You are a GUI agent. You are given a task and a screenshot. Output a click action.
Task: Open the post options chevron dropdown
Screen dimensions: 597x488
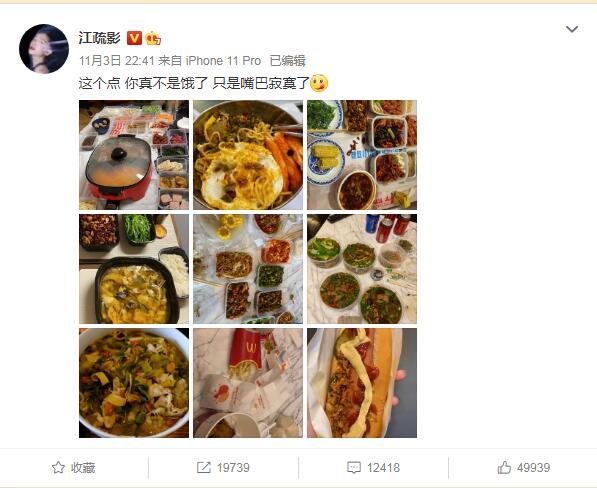coord(572,29)
